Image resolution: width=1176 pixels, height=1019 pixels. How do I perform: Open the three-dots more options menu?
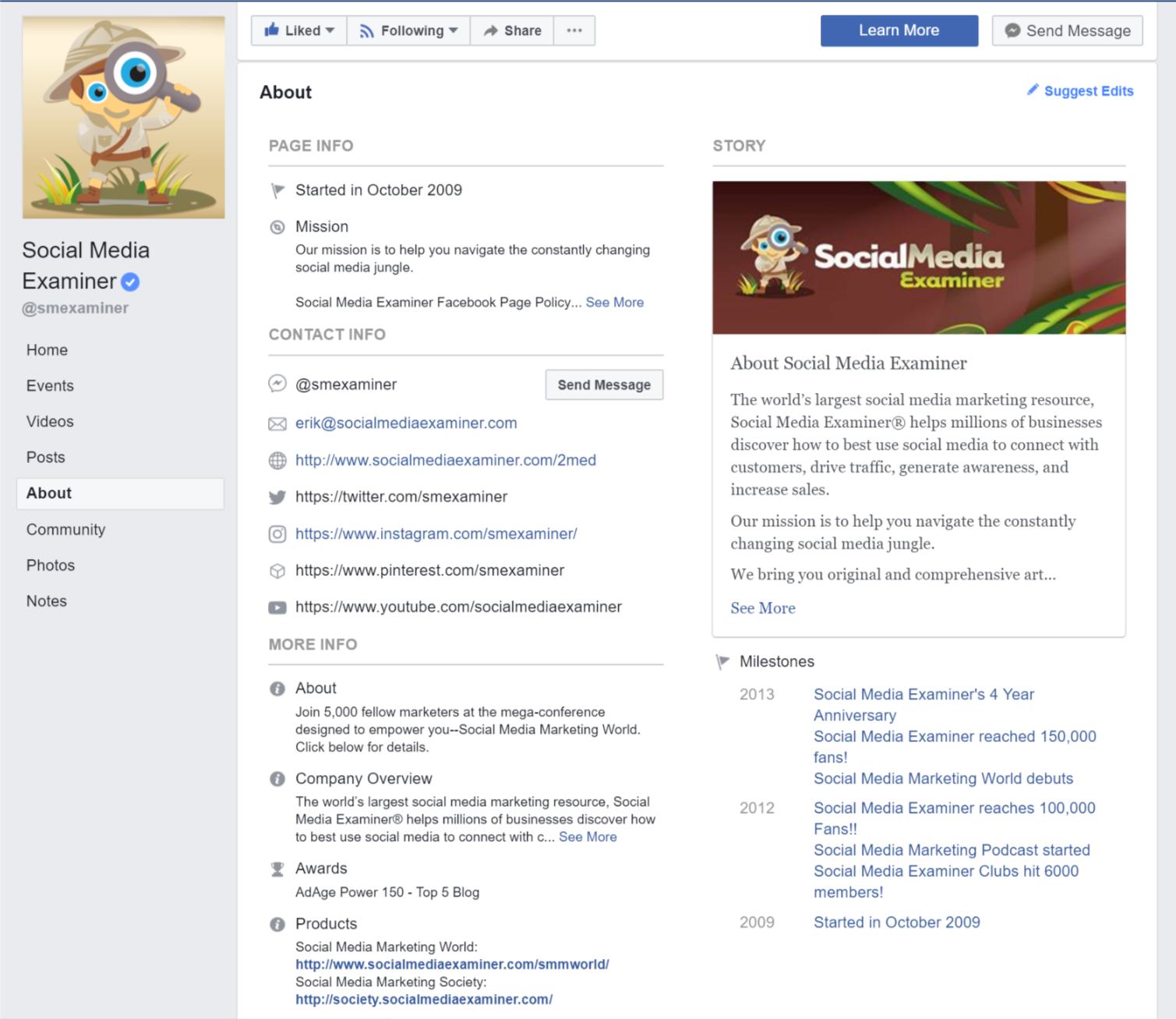click(574, 30)
